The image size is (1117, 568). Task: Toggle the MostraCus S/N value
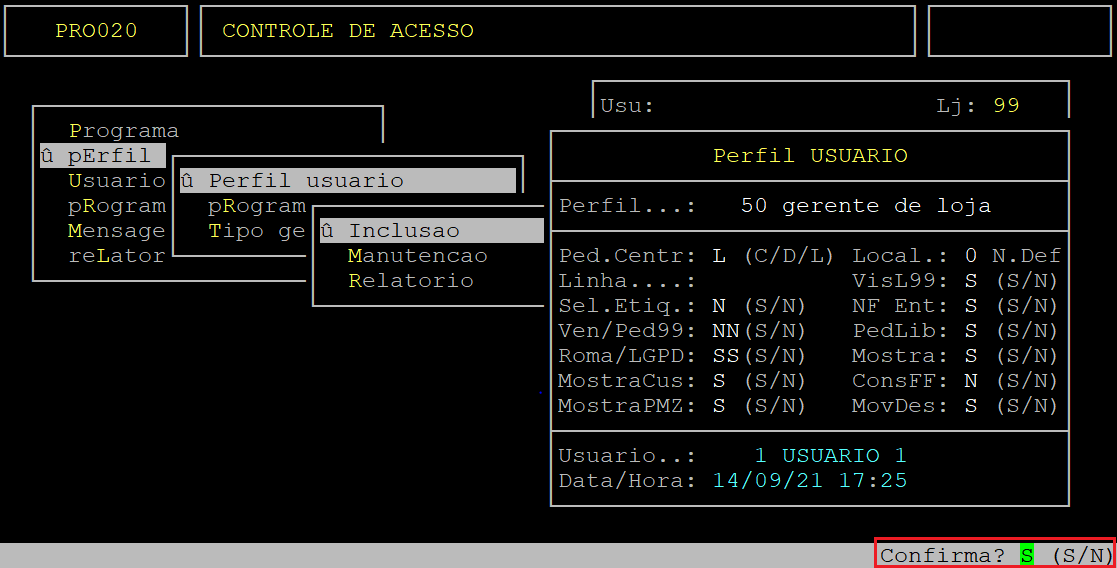coord(718,381)
